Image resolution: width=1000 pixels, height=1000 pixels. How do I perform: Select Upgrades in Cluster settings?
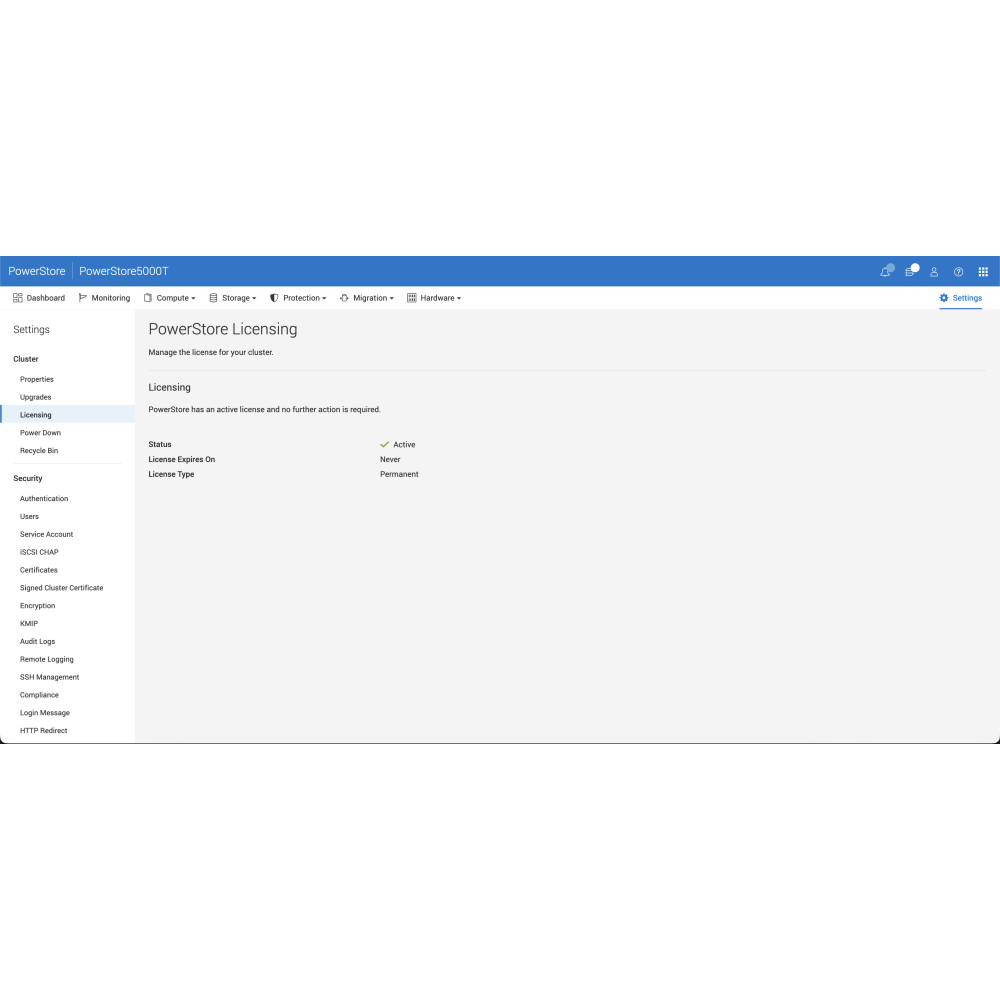(36, 397)
